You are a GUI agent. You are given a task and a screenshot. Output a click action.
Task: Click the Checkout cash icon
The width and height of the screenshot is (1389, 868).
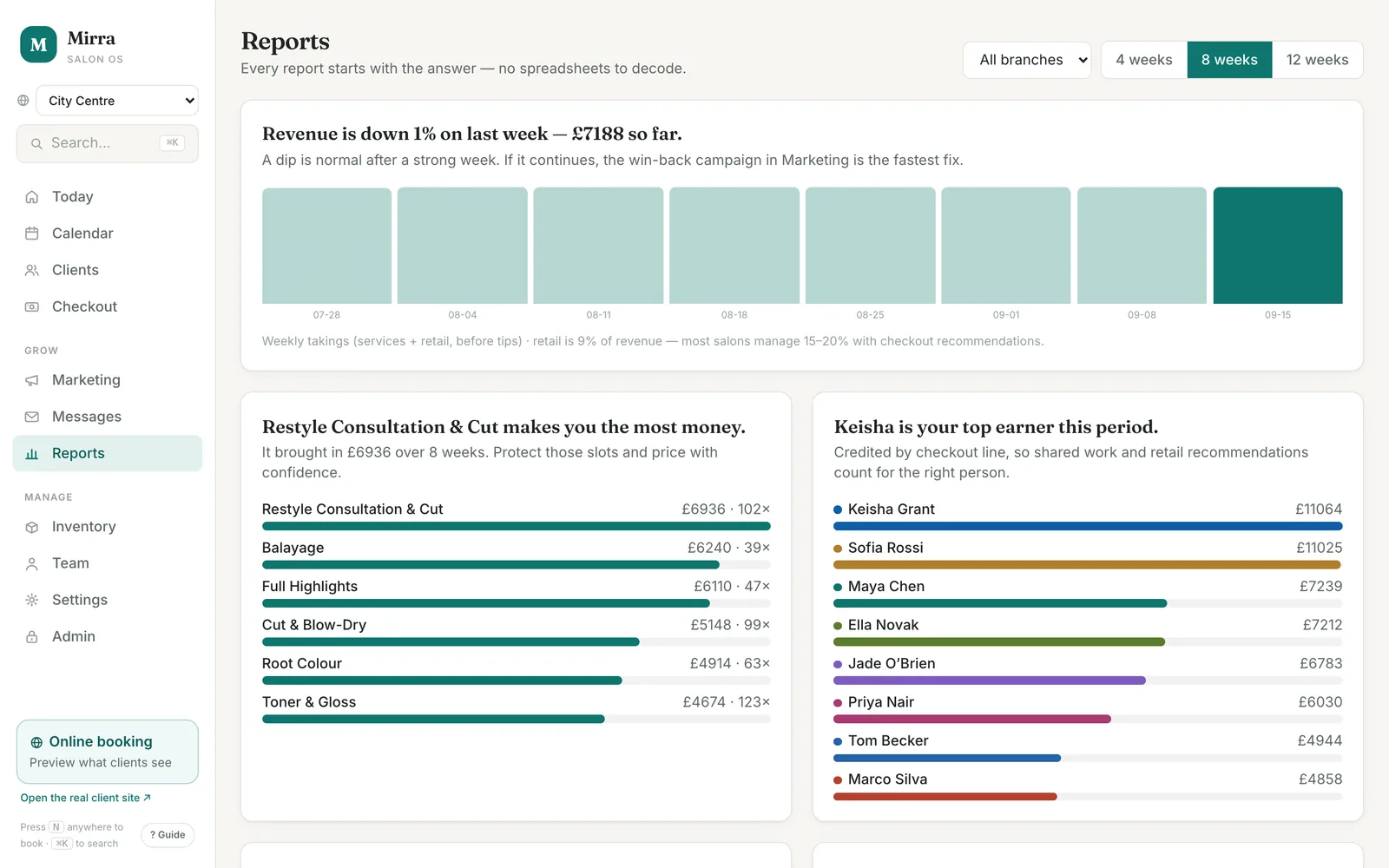32,306
